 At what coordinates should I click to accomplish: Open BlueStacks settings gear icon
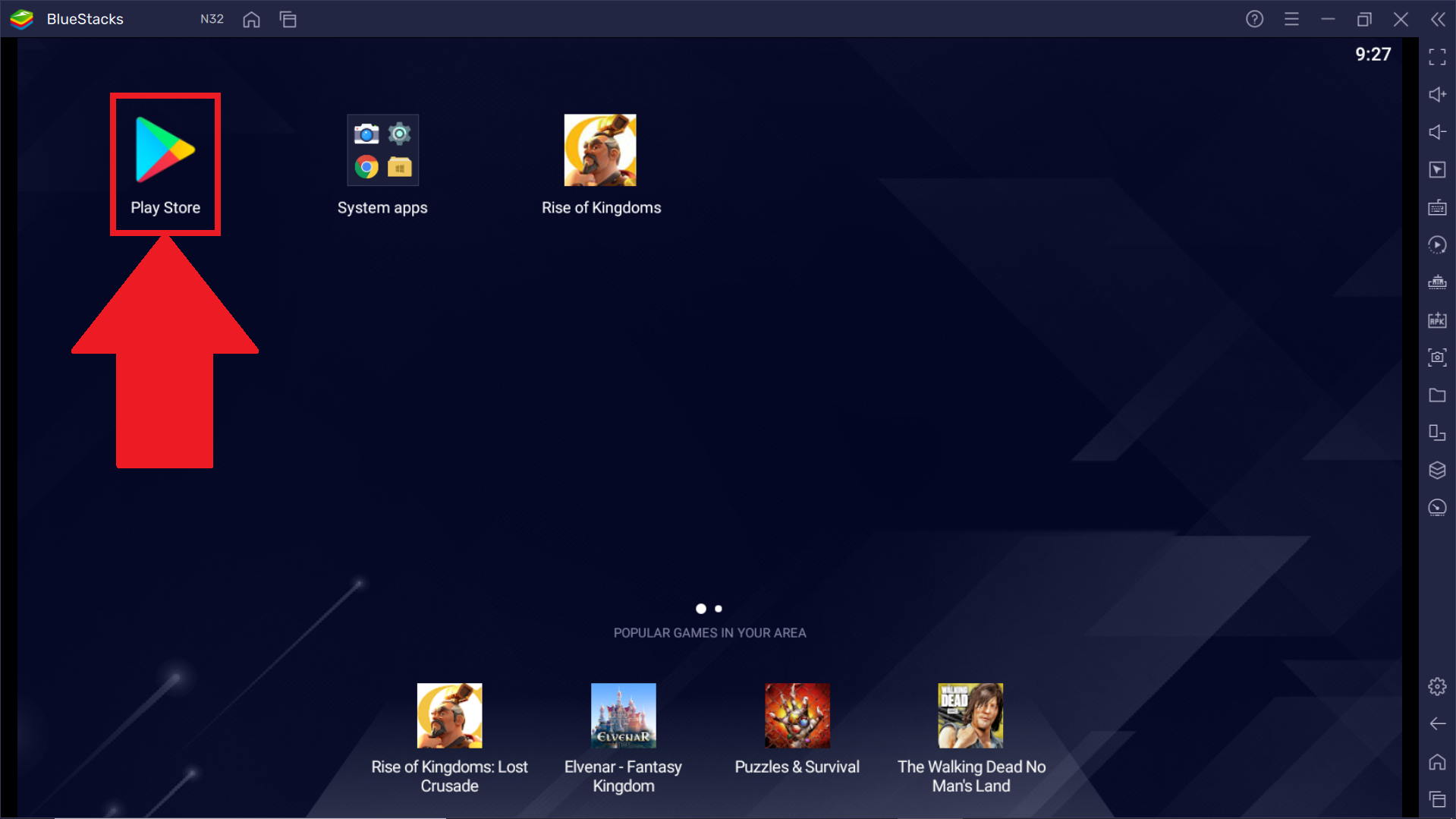point(1437,686)
